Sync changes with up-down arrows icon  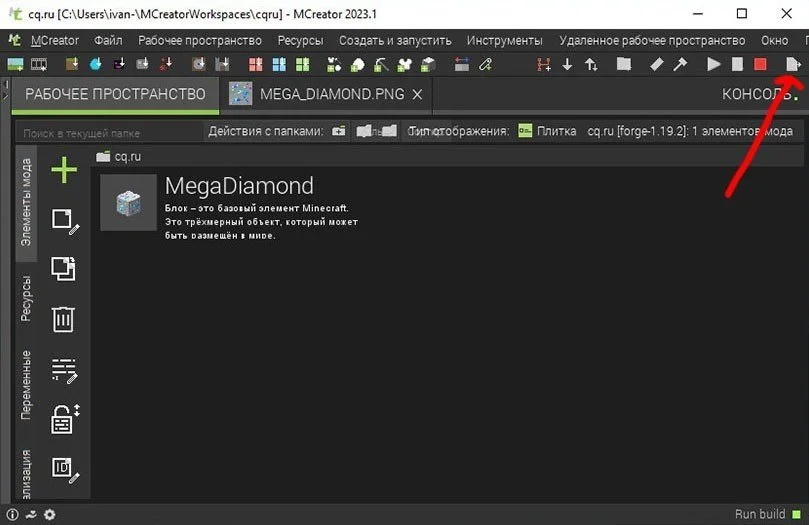(x=591, y=64)
